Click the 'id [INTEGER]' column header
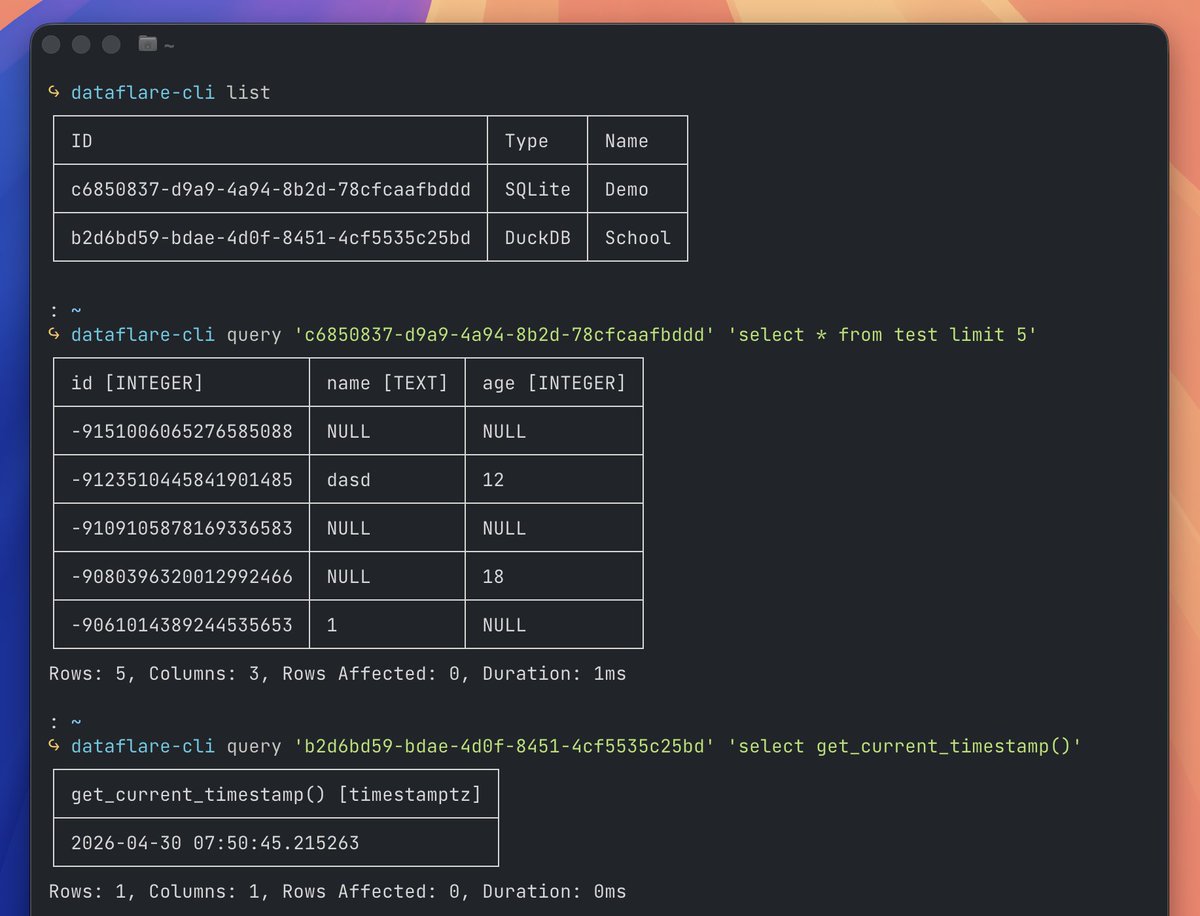The image size is (1200, 916). click(x=181, y=382)
